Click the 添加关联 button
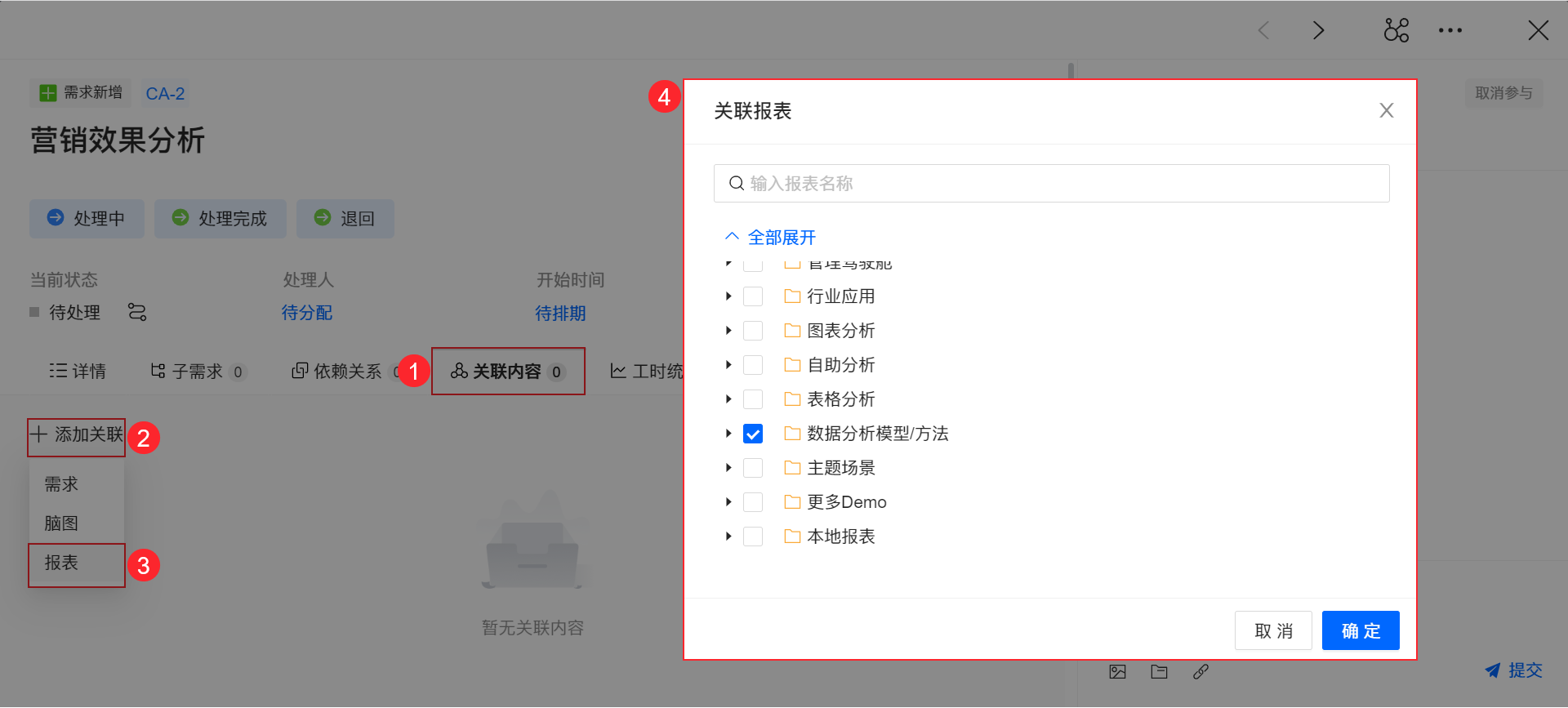This screenshot has width=1568, height=708. (x=77, y=435)
